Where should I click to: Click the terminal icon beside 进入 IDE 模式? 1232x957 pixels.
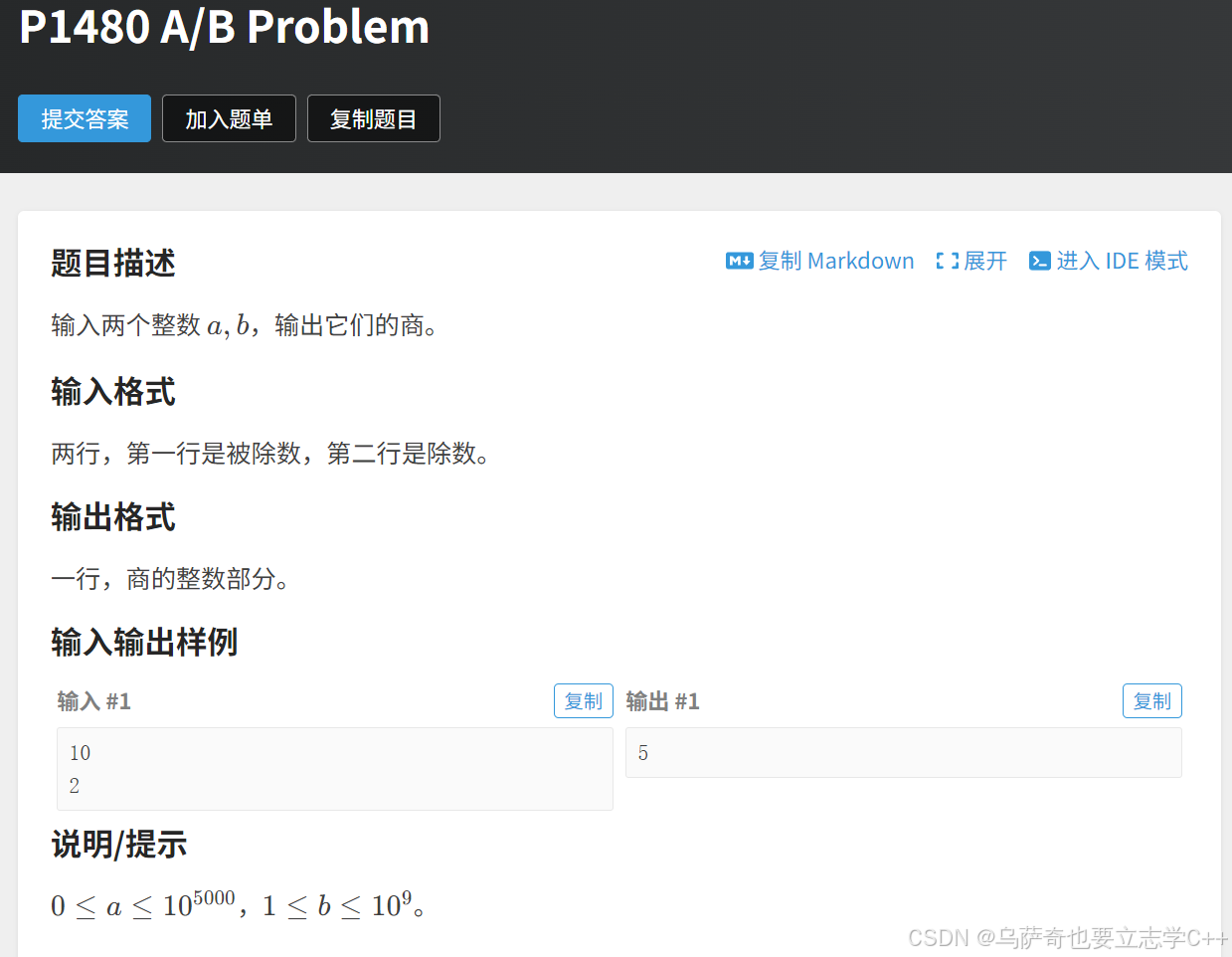(x=1040, y=262)
